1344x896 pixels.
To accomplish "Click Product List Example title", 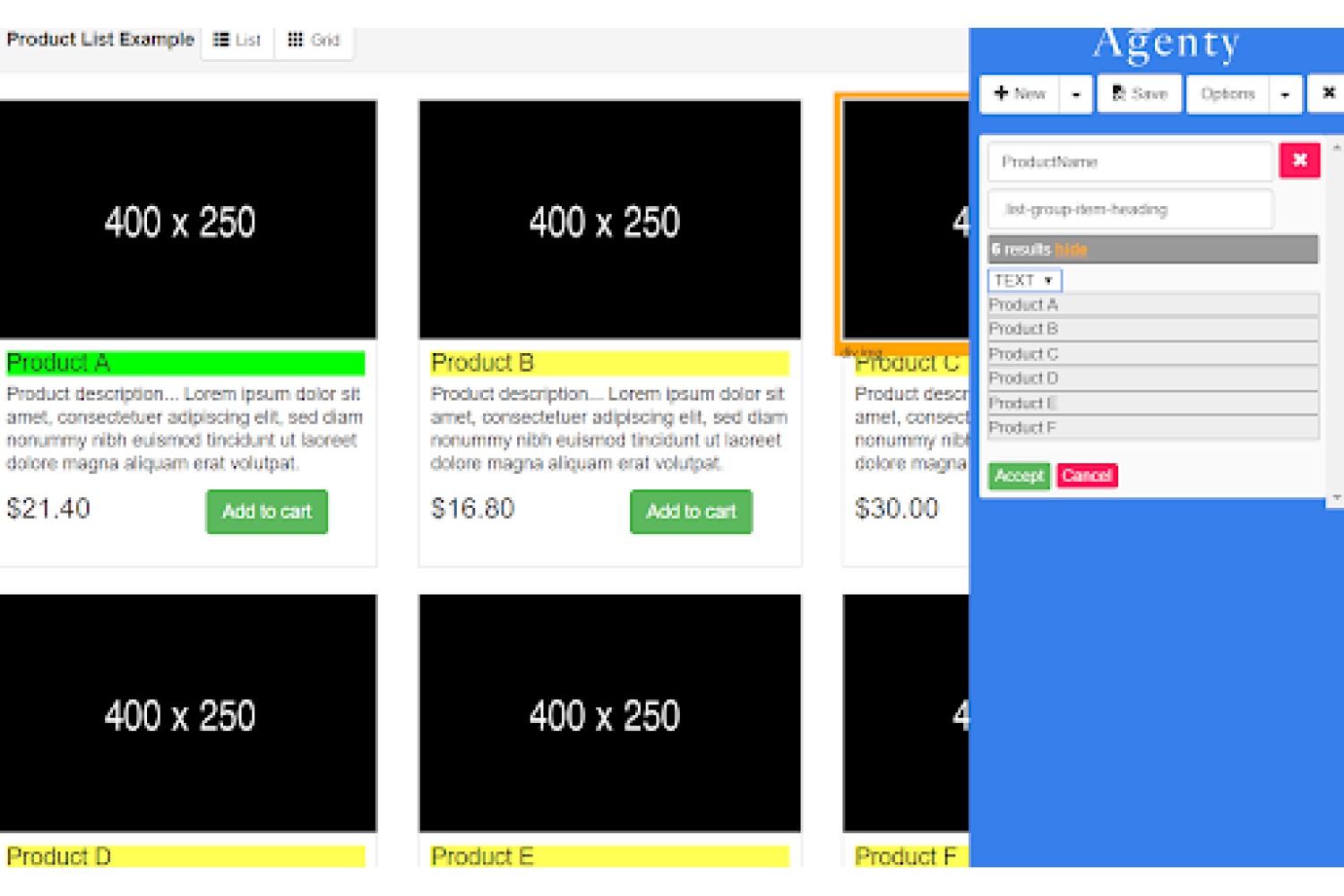I will tap(100, 39).
